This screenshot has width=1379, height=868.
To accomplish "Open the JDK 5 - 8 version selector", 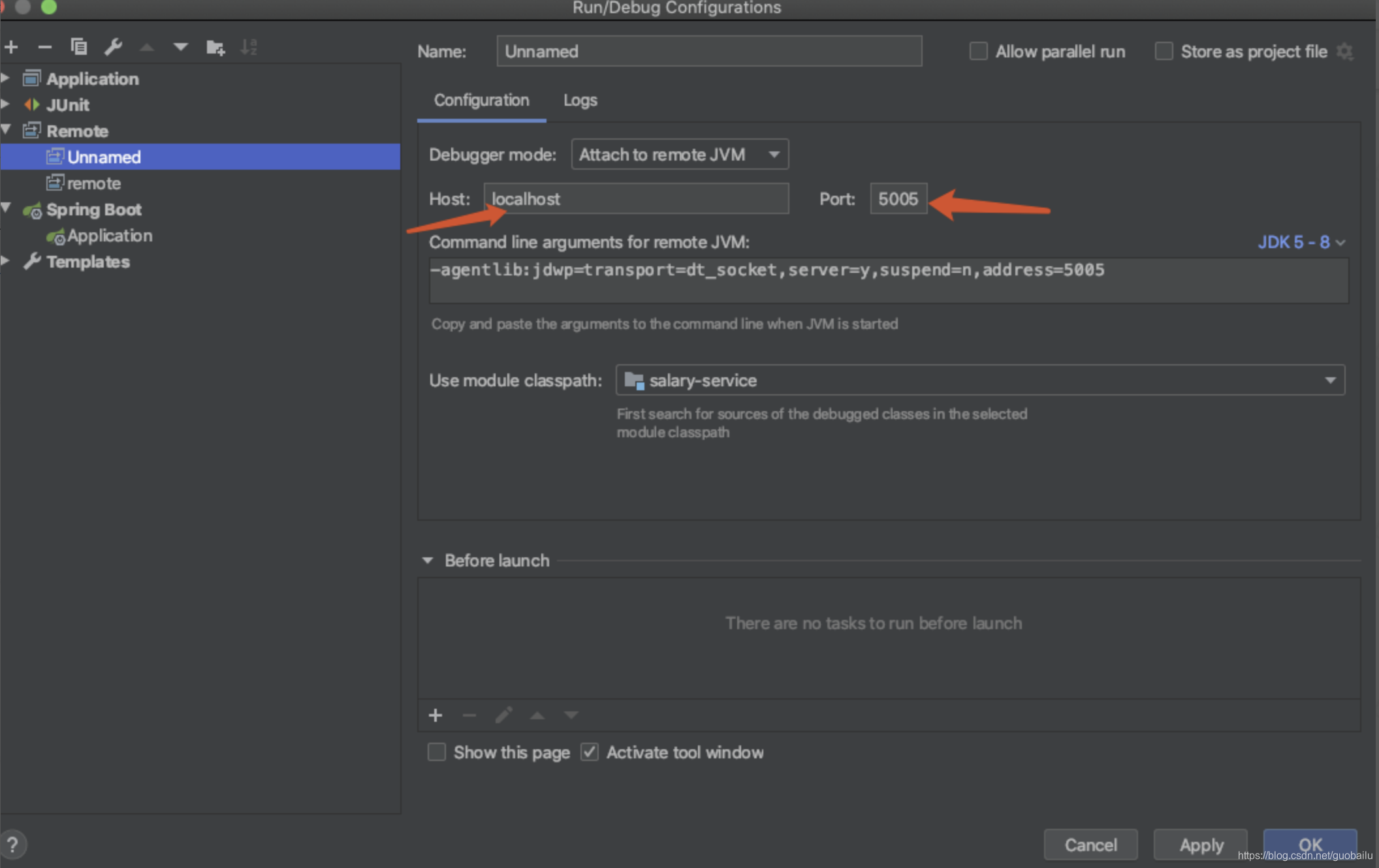I will [1301, 242].
